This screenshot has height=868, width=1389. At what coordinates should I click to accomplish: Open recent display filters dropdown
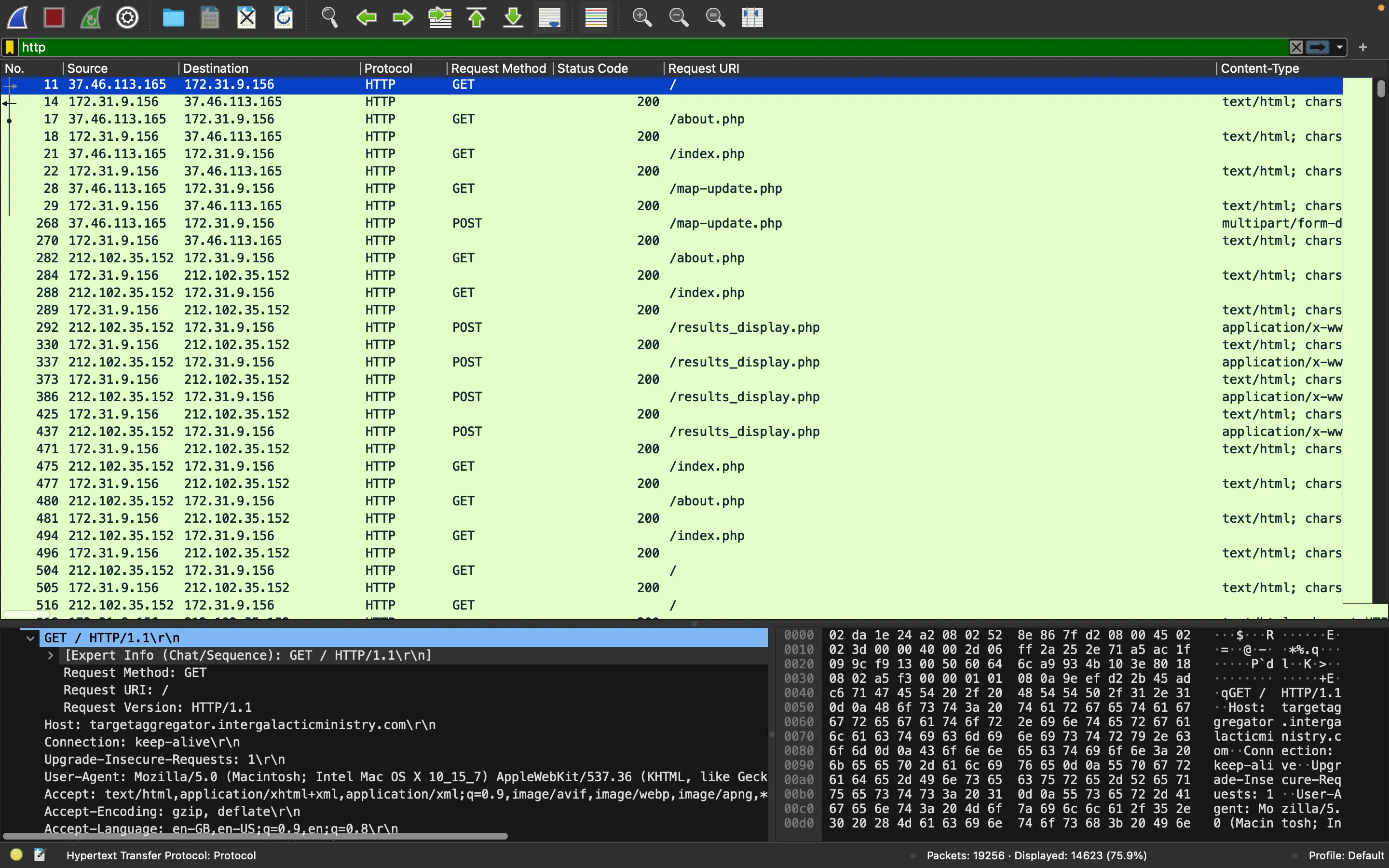pos(1340,47)
